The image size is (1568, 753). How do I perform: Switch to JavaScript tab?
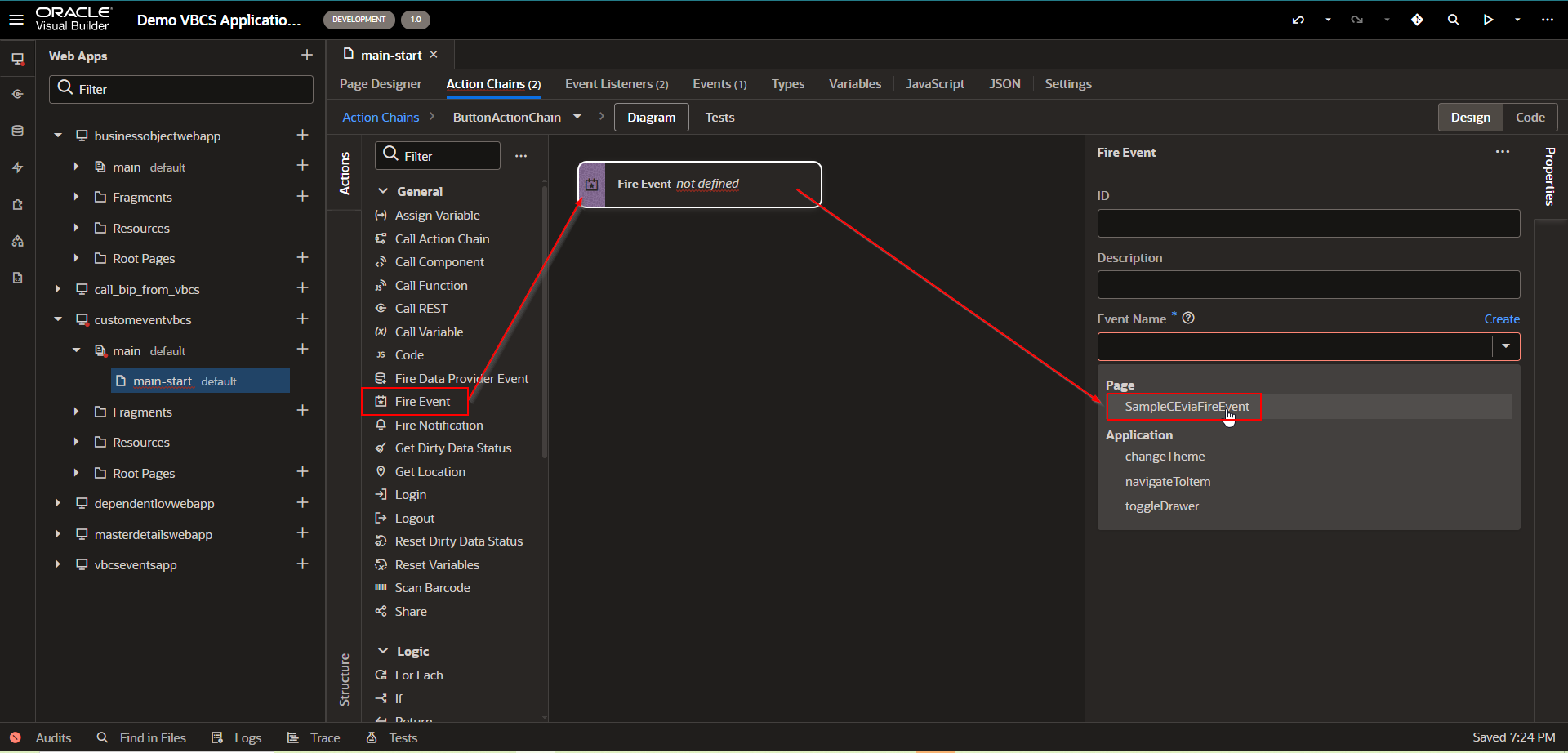(935, 84)
